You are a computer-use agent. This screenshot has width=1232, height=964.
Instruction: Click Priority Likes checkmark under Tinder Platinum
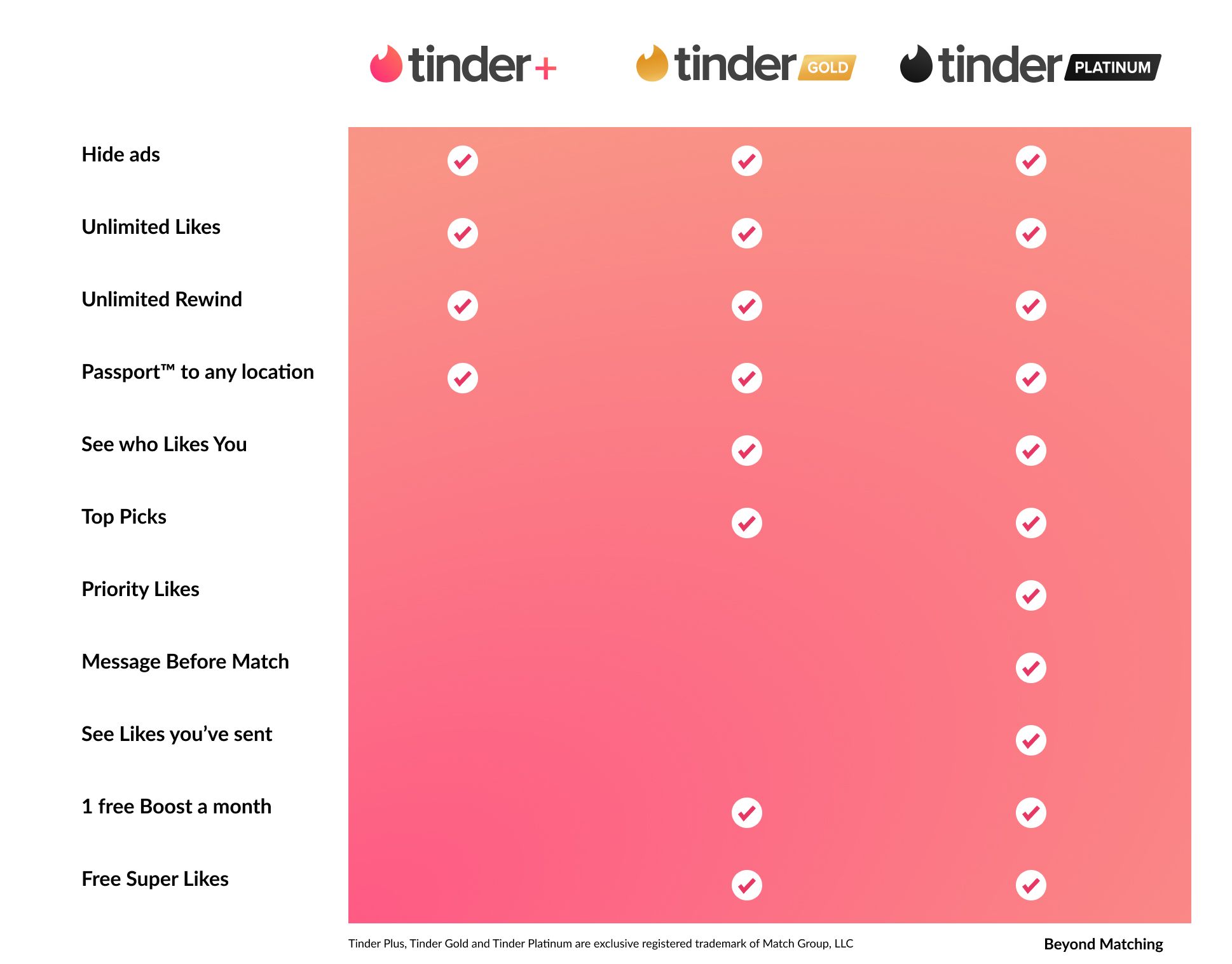[1031, 595]
